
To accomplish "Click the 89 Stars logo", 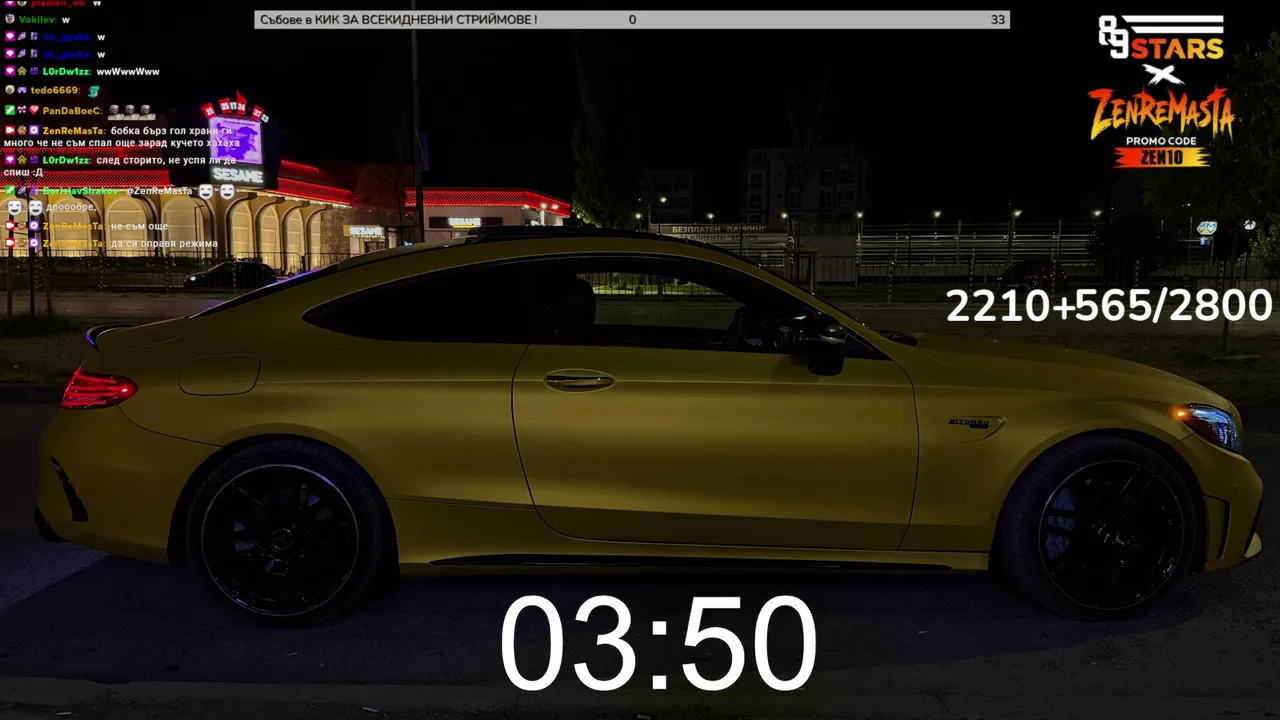I will click(1161, 38).
